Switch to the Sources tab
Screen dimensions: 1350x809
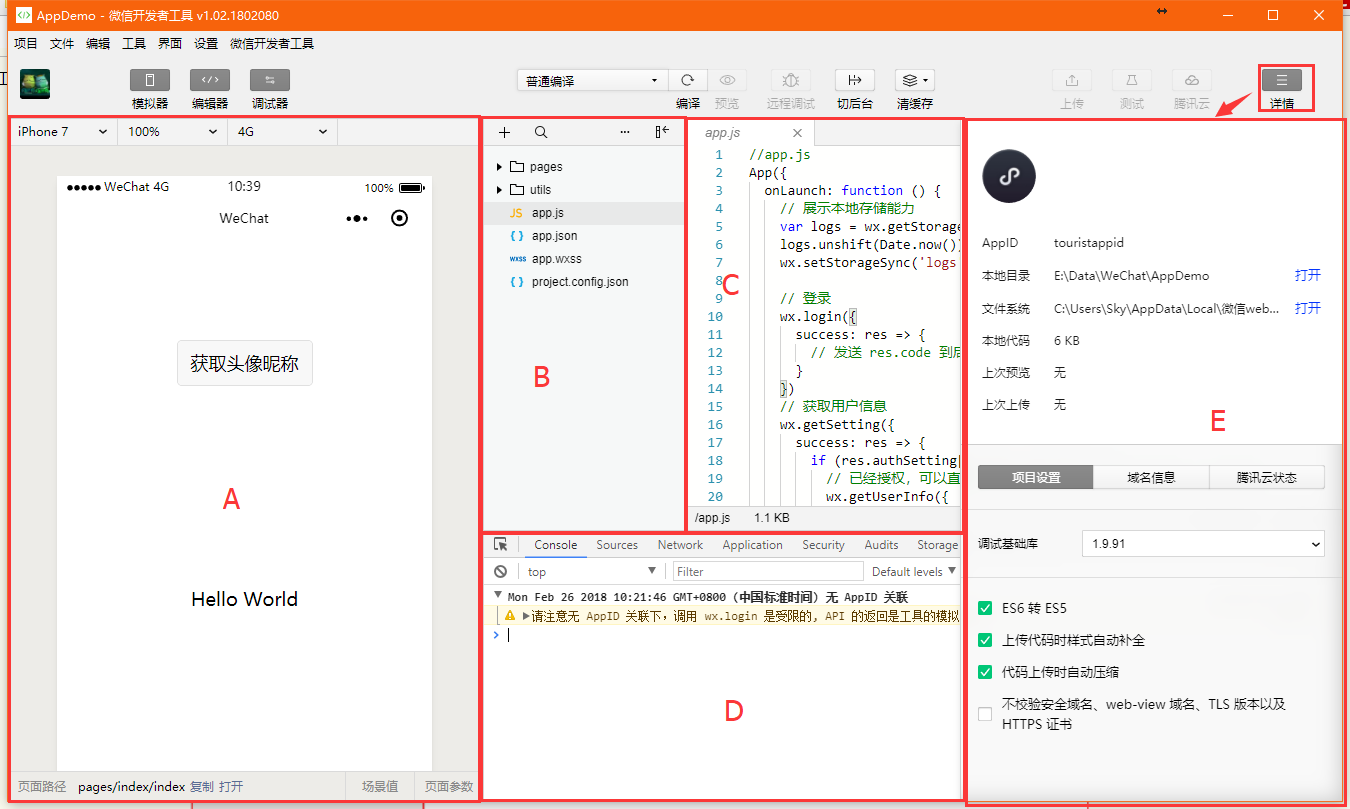(x=617, y=545)
